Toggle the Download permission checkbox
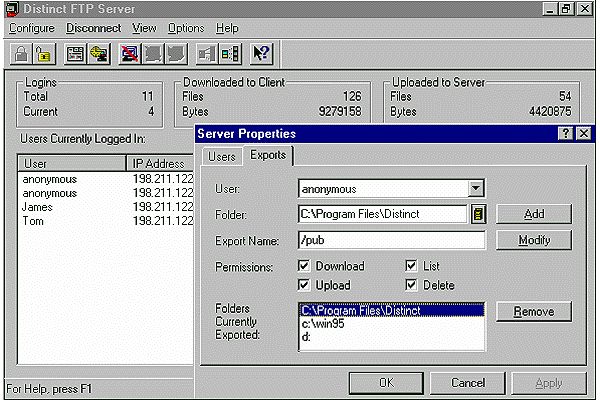The image size is (600, 400). click(303, 266)
